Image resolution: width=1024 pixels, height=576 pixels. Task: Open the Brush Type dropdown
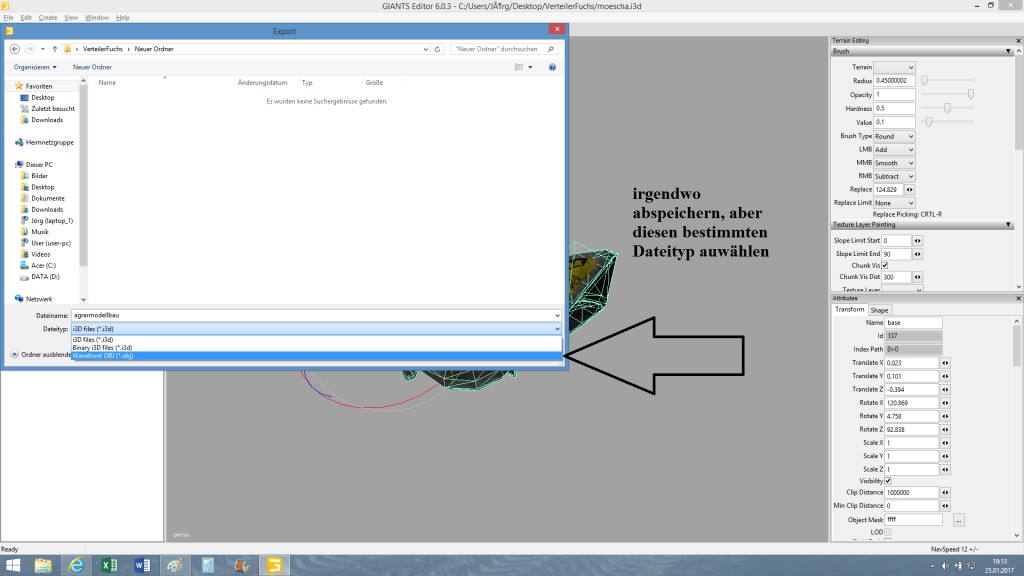pyautogui.click(x=894, y=136)
